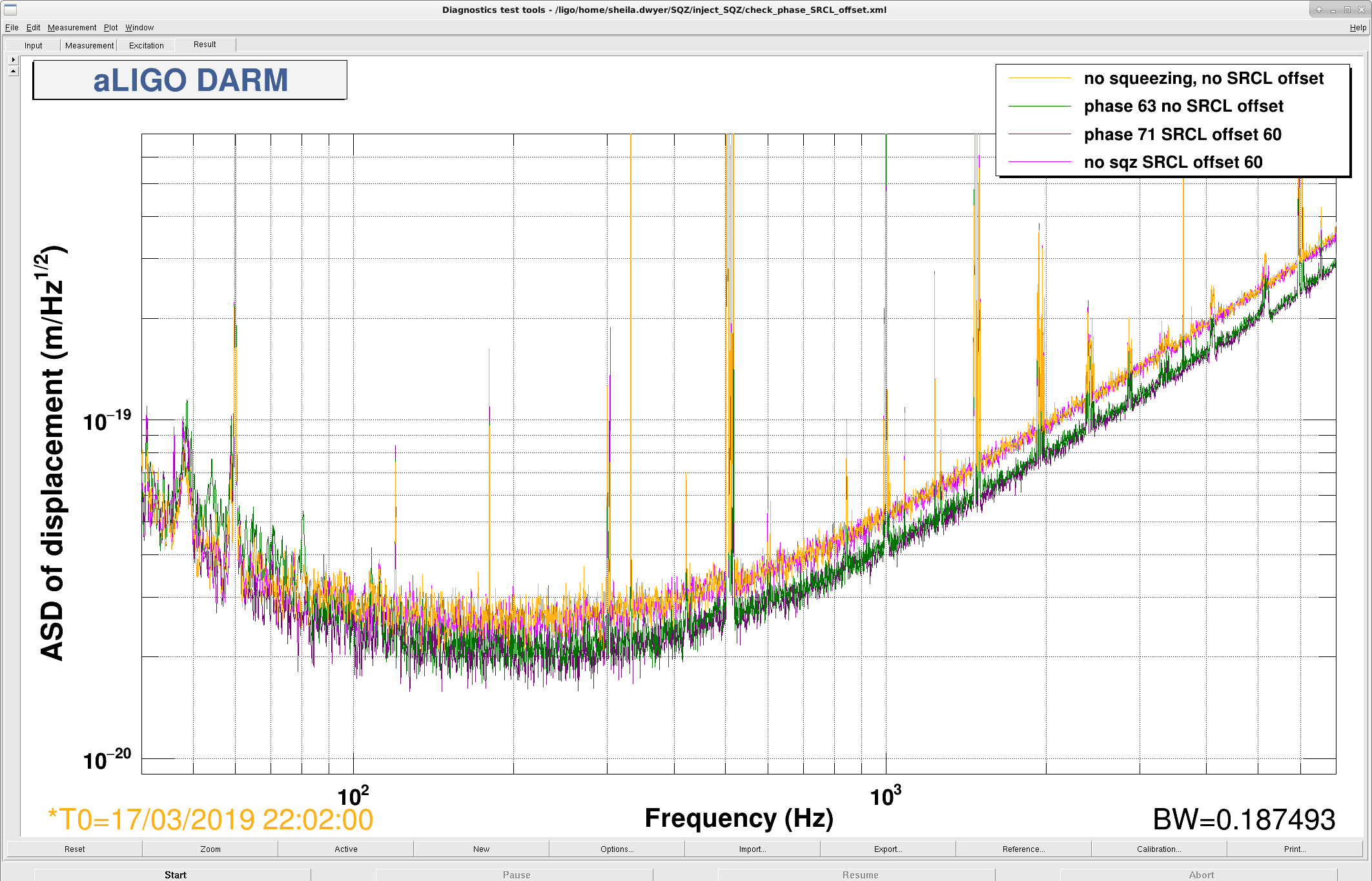1372x881 pixels.
Task: Click the Zoom button below plot
Action: [x=210, y=849]
